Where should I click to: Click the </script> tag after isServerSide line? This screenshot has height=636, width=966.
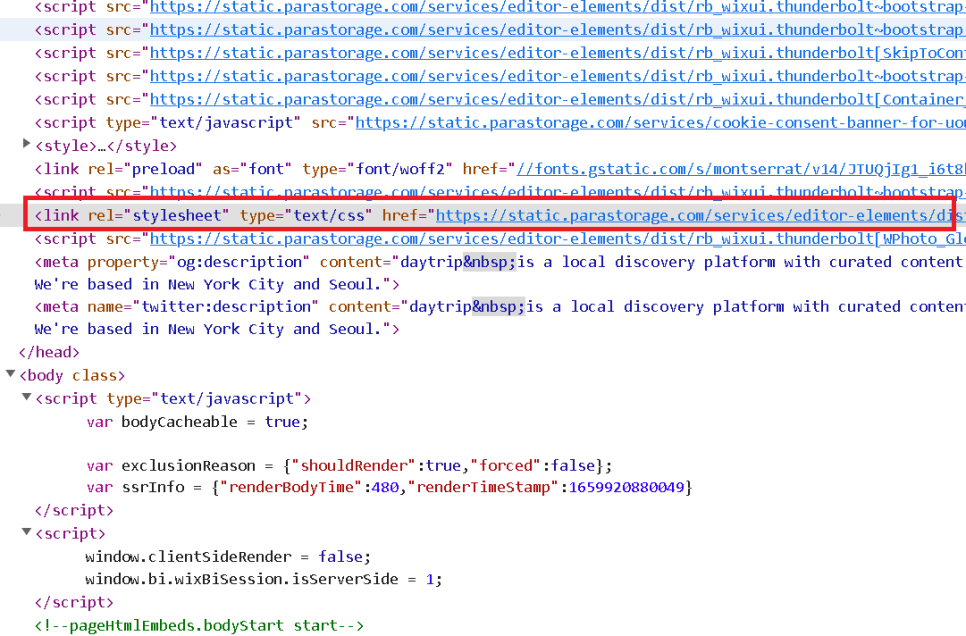(x=75, y=603)
